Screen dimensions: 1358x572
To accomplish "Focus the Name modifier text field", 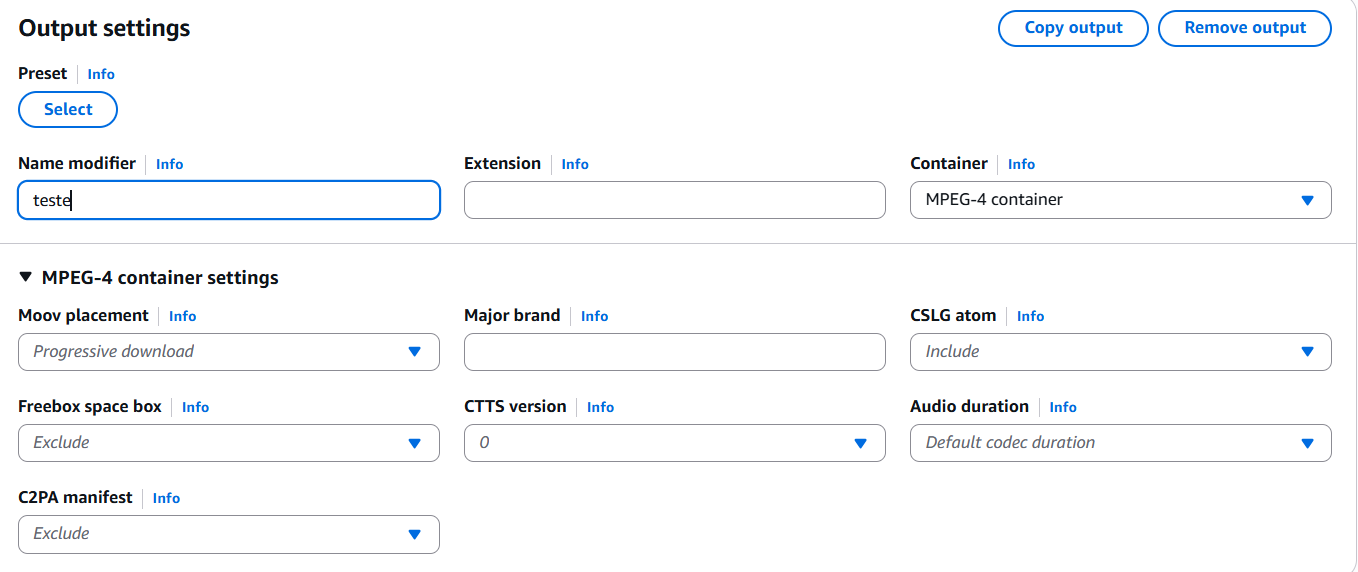I will [x=229, y=200].
